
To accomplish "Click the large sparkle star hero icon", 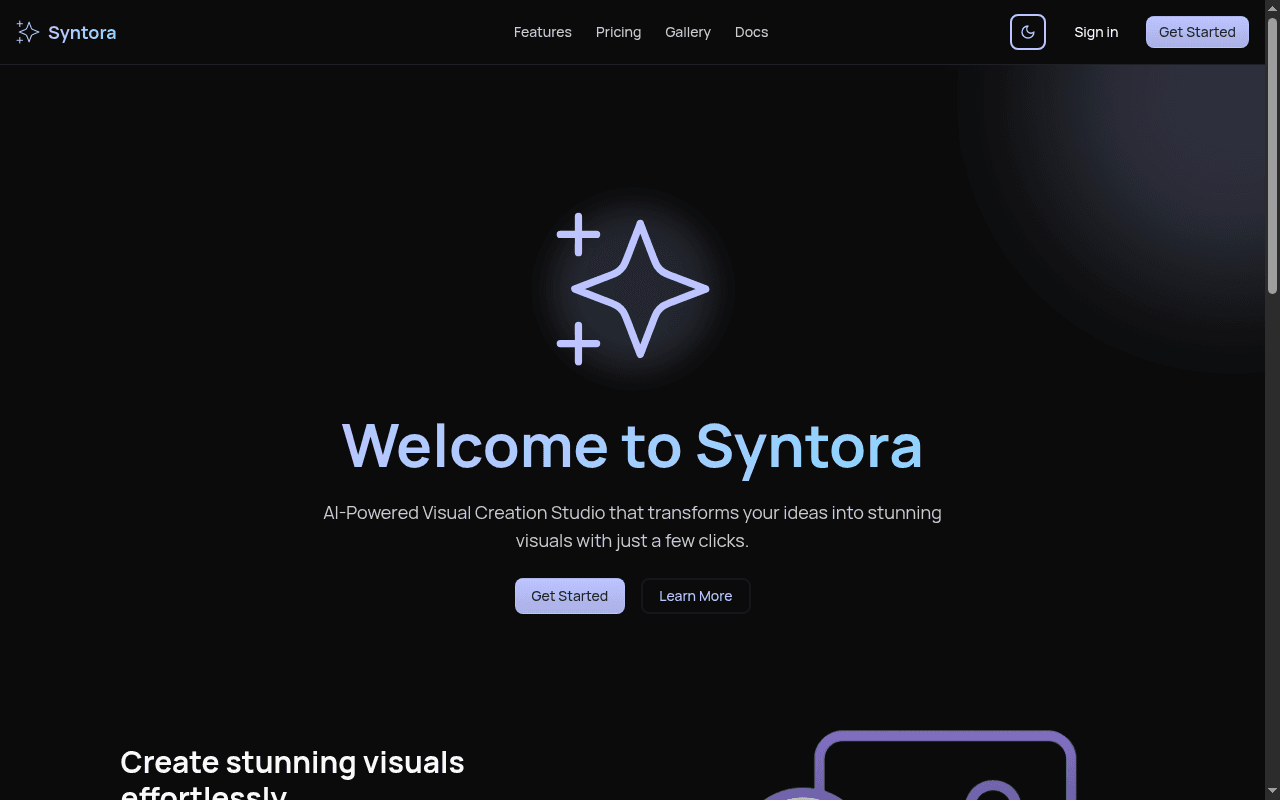I will tap(633, 289).
